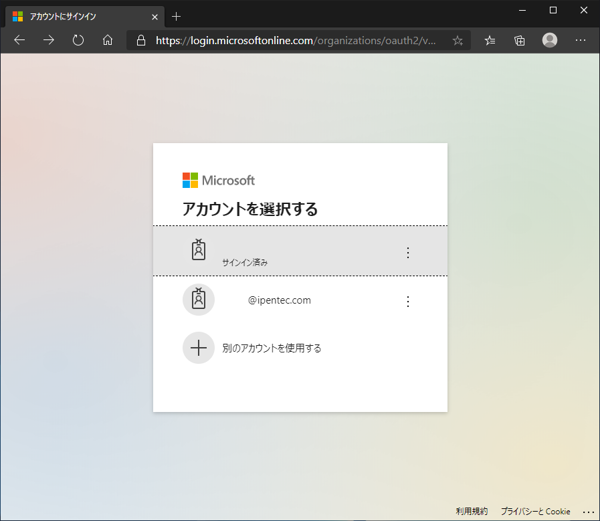Image resolution: width=600 pixels, height=521 pixels.
Task: Close the アカウントにサインイン tab
Action: (155, 17)
